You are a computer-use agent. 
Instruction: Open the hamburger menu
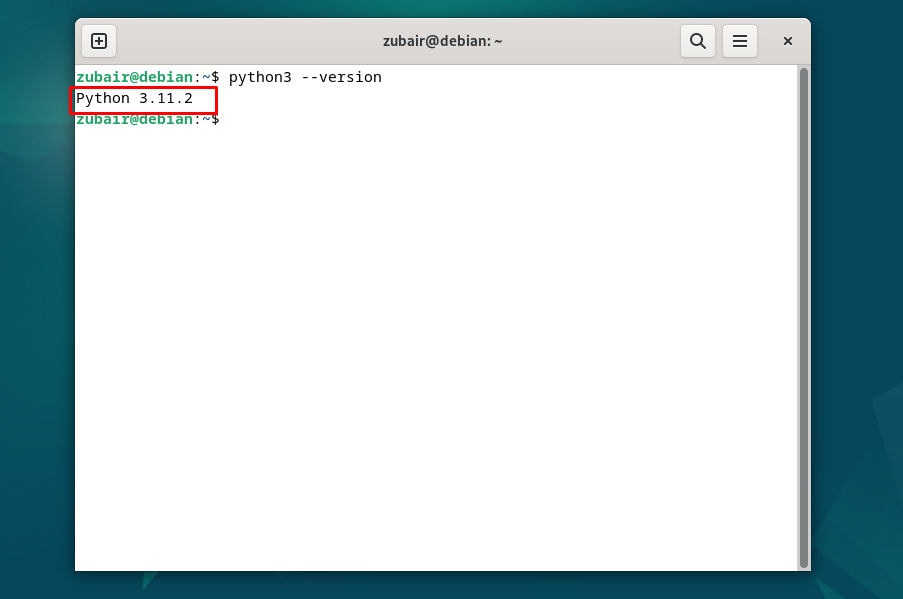739,41
